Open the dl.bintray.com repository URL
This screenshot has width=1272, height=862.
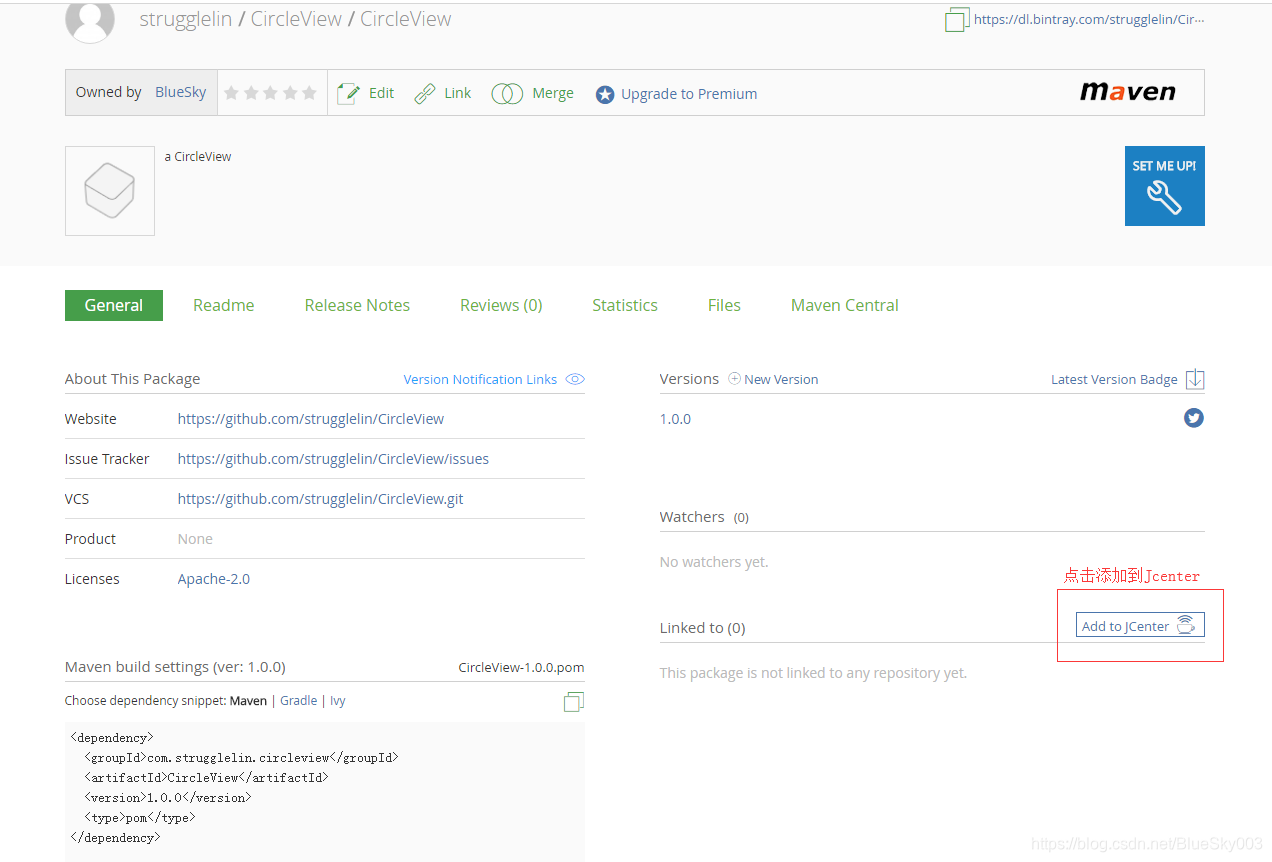[x=1089, y=19]
